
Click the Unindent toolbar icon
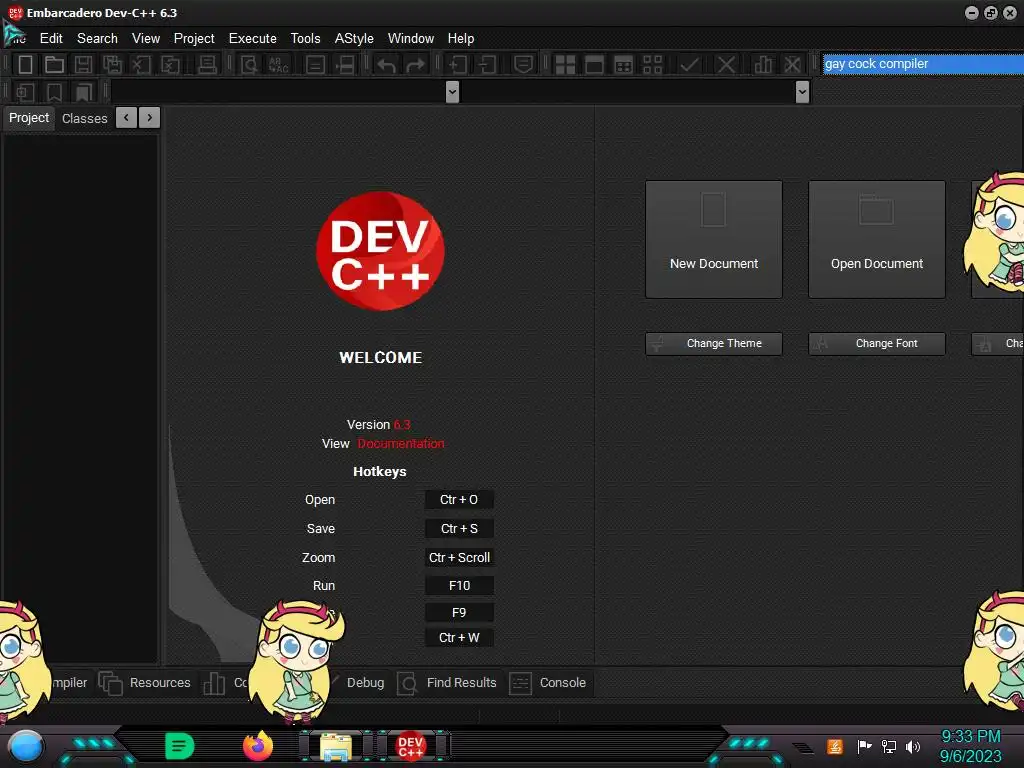[x=487, y=65]
